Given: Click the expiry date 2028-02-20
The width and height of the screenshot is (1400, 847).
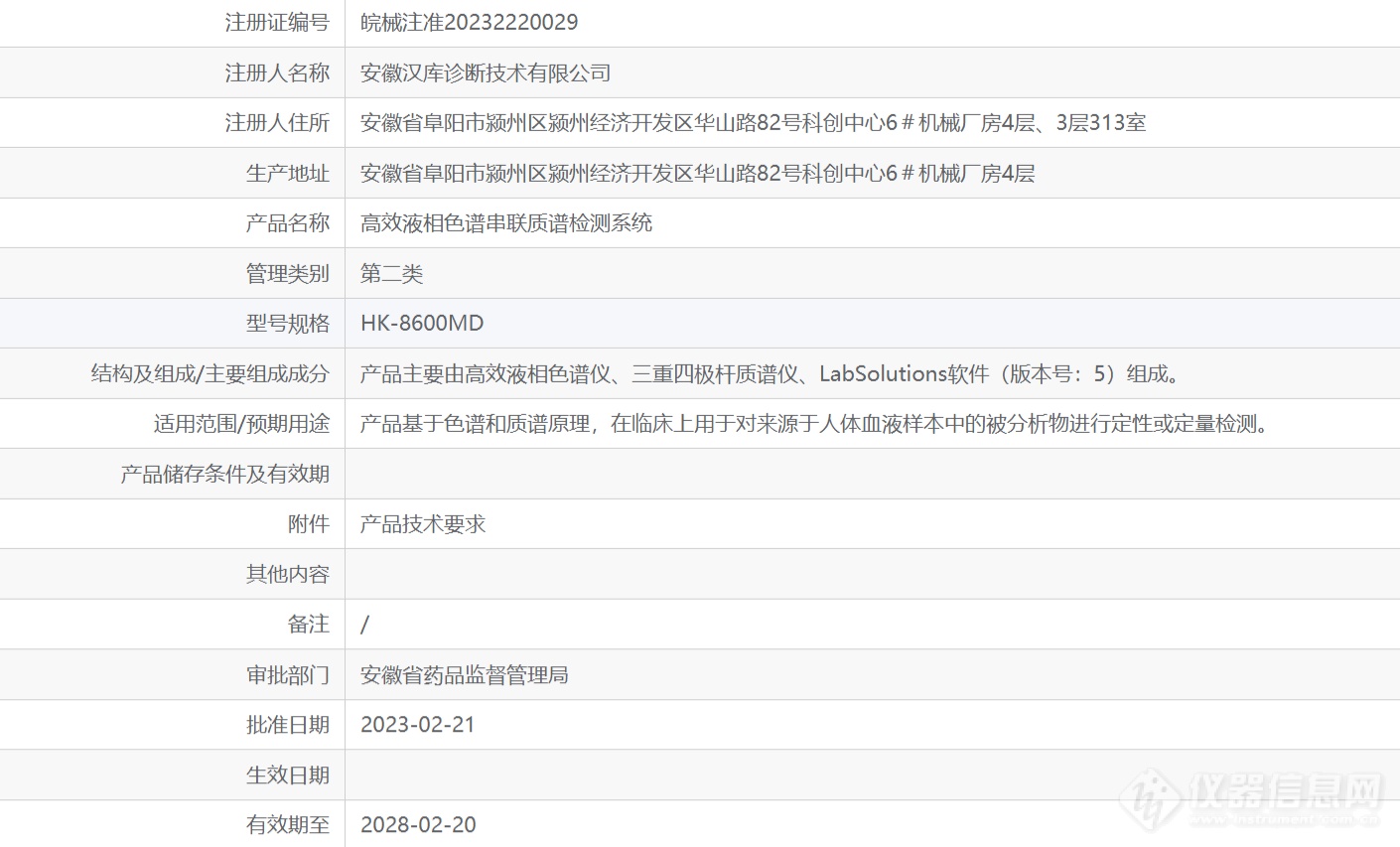Looking at the screenshot, I should click(418, 824).
